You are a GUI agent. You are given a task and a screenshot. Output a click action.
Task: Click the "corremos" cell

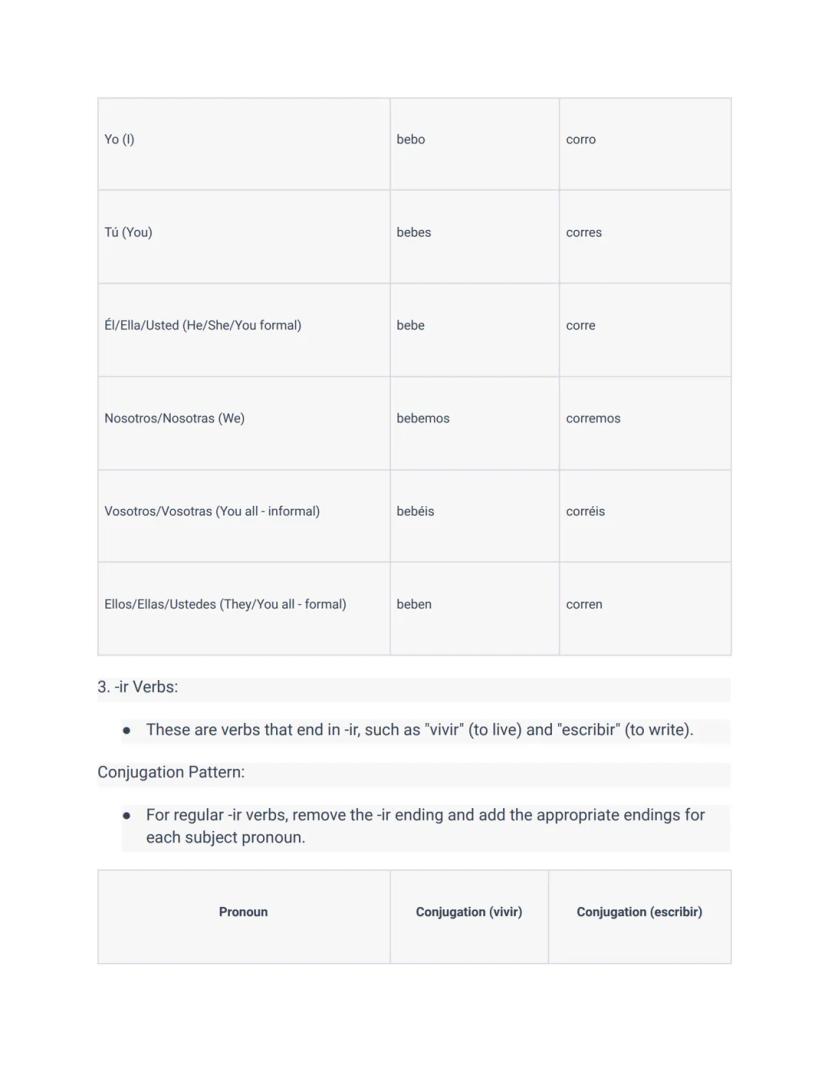tap(593, 419)
